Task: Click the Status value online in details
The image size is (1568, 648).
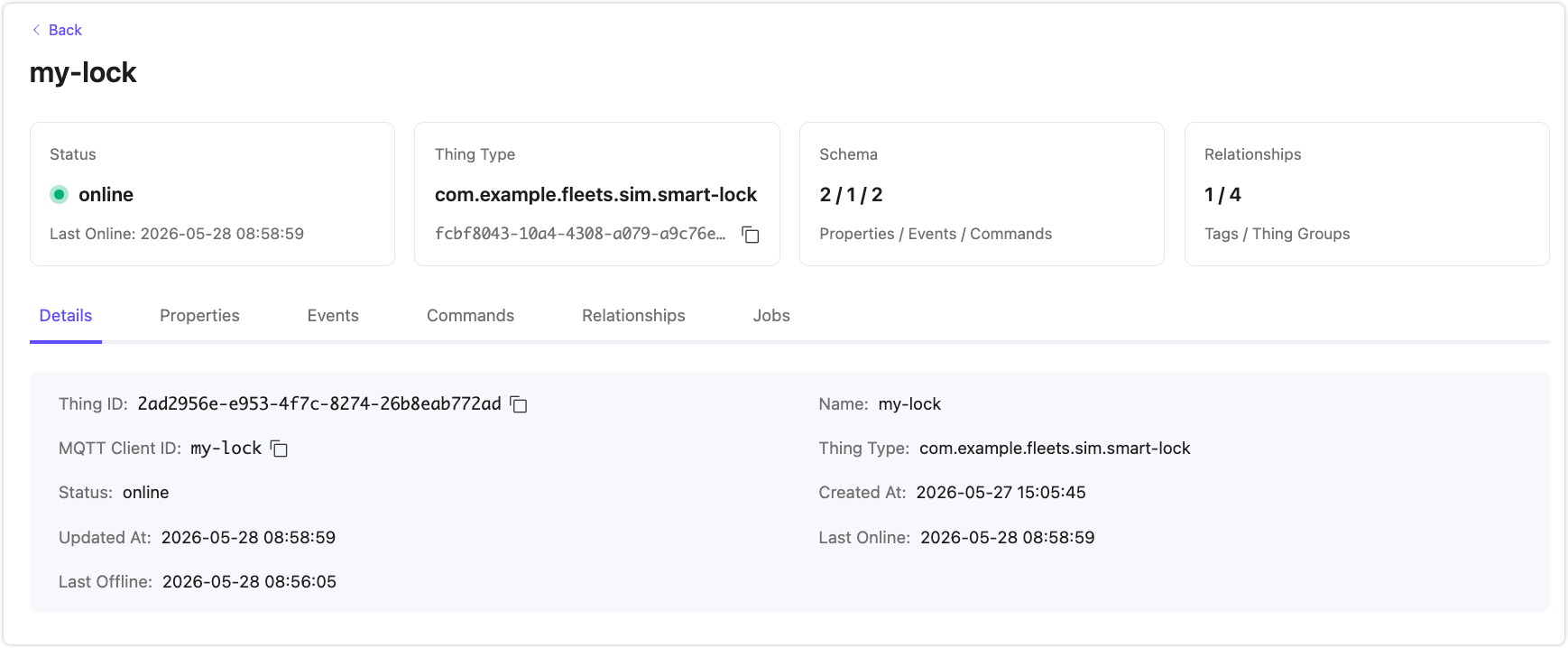Action: click(146, 493)
